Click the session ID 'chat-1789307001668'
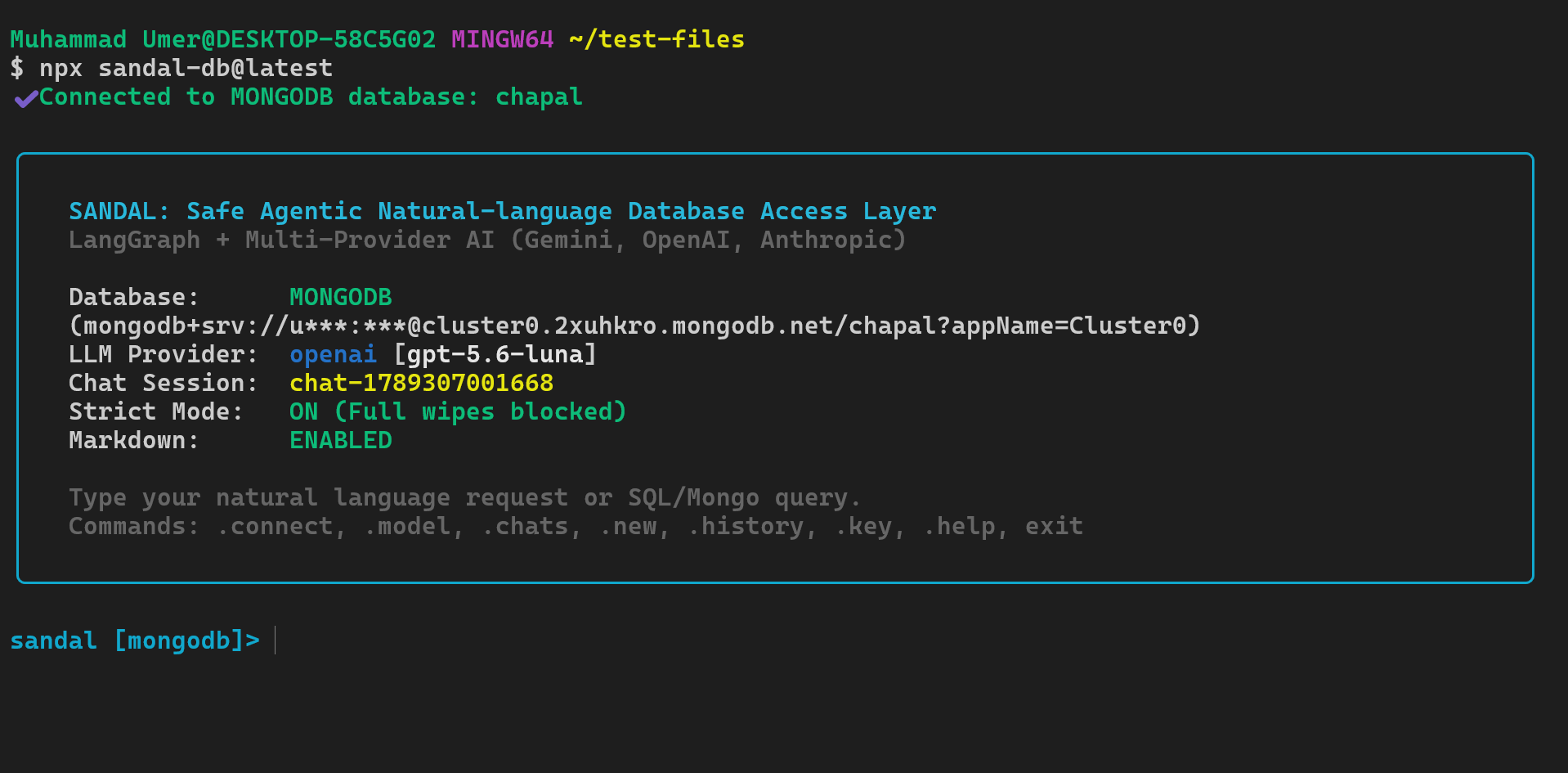 [422, 383]
